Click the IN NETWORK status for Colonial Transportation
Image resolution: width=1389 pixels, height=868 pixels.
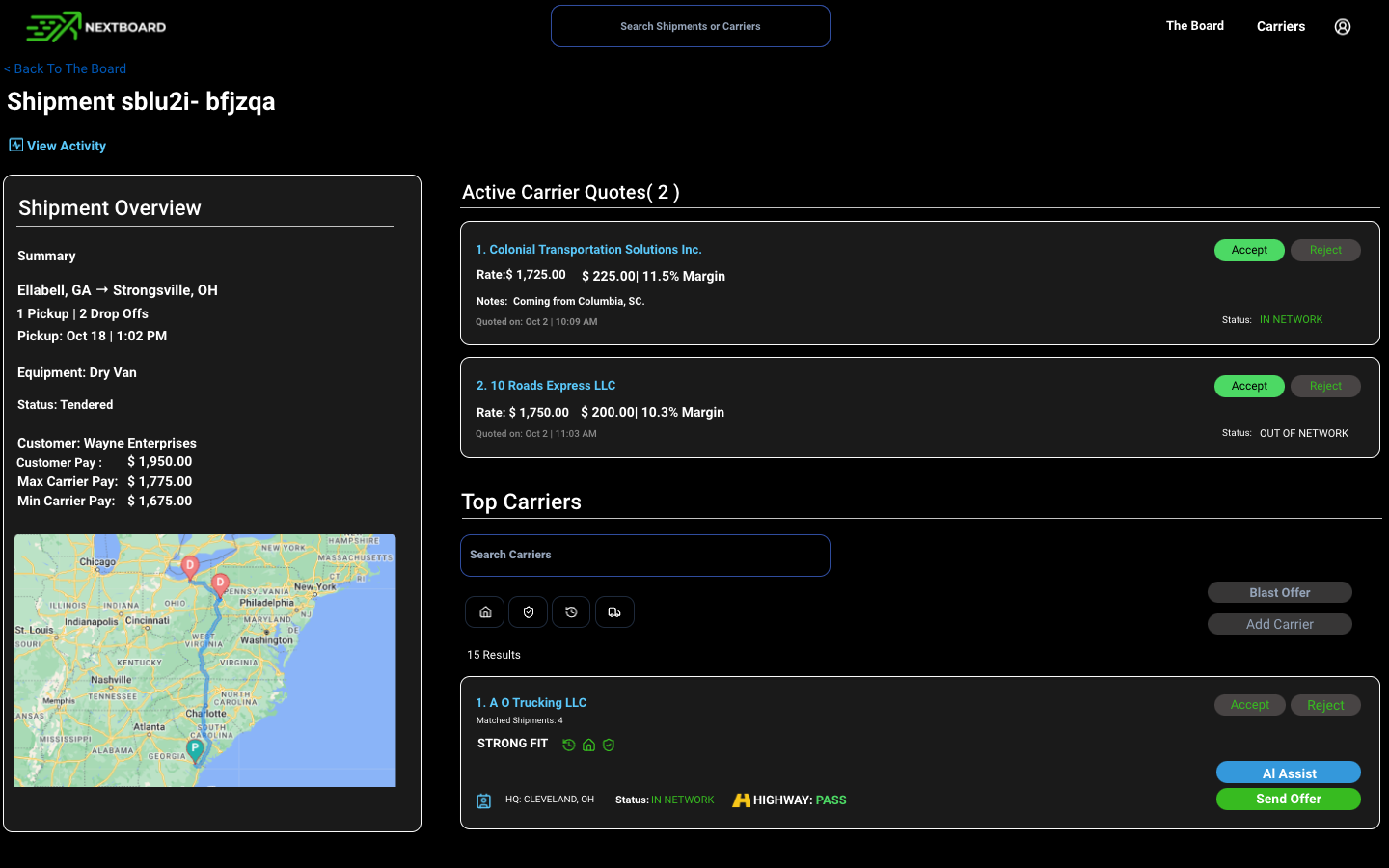pyautogui.click(x=1291, y=319)
